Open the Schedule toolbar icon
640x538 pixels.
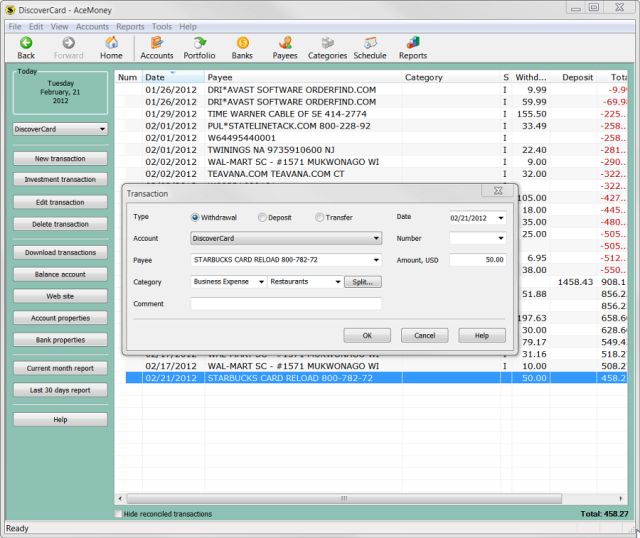370,43
